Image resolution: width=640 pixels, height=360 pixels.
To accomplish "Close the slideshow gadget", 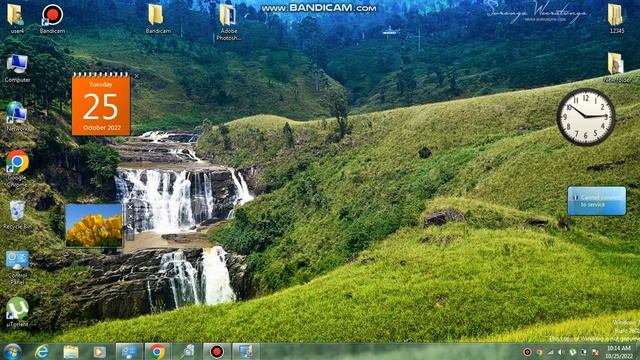I will [x=130, y=207].
